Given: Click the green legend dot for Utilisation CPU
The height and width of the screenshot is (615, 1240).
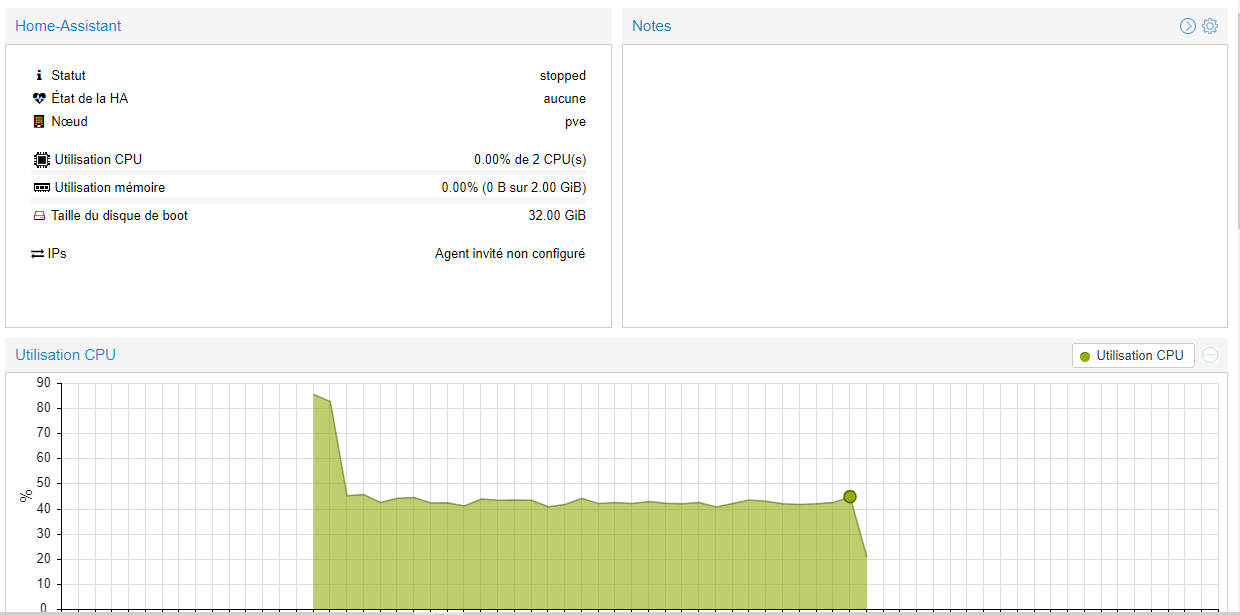Looking at the screenshot, I should point(1085,356).
